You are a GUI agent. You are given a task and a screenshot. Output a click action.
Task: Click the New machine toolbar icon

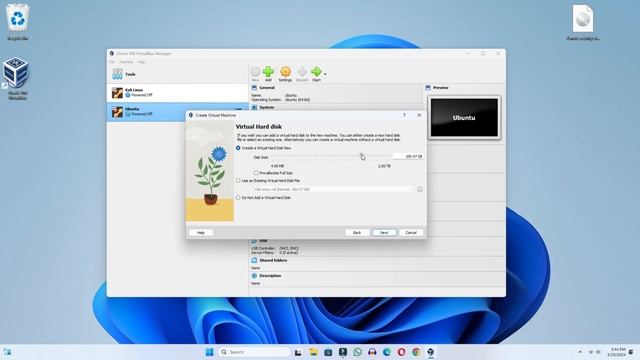coord(255,74)
